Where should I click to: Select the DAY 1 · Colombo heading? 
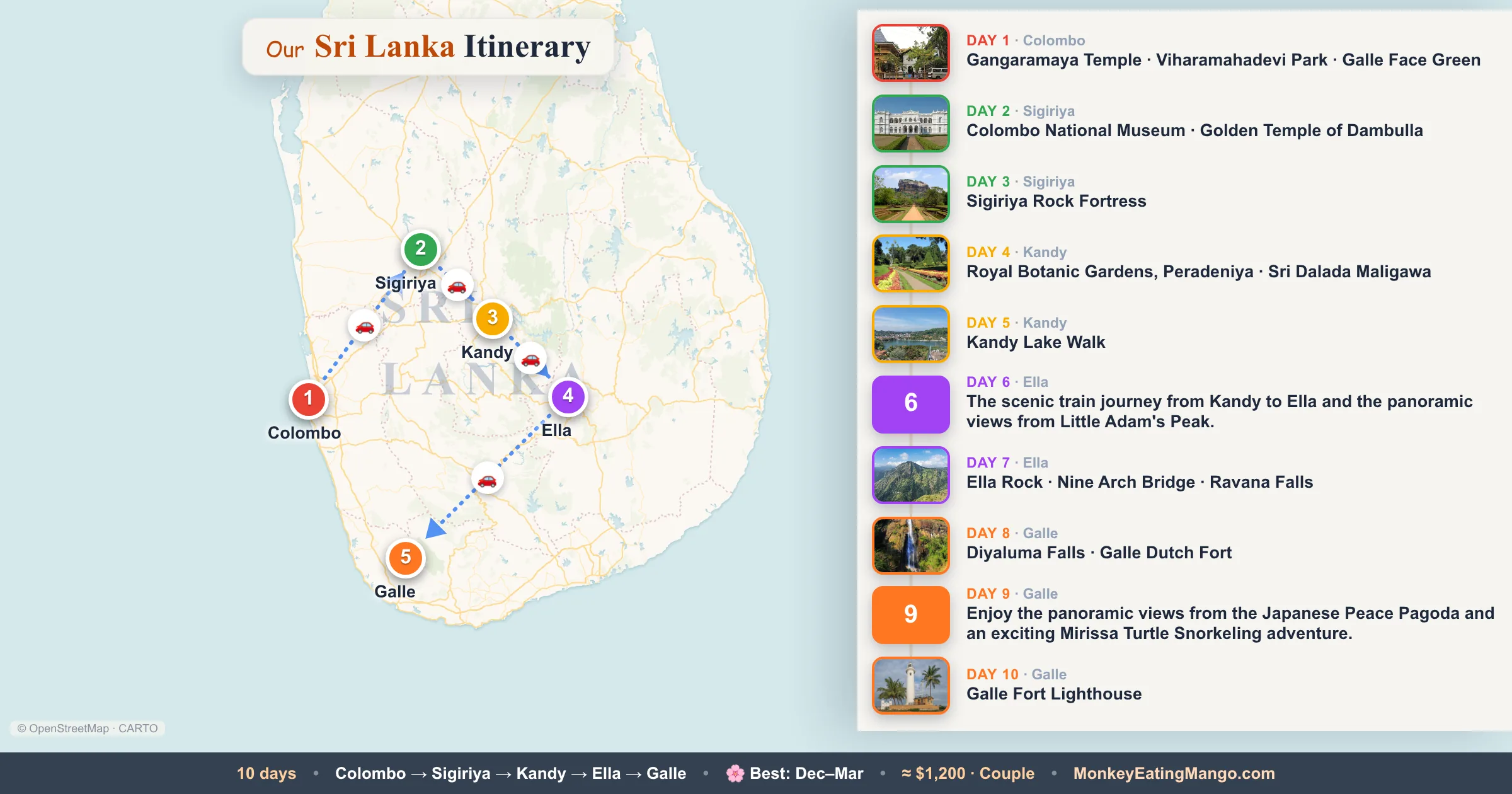[1026, 40]
